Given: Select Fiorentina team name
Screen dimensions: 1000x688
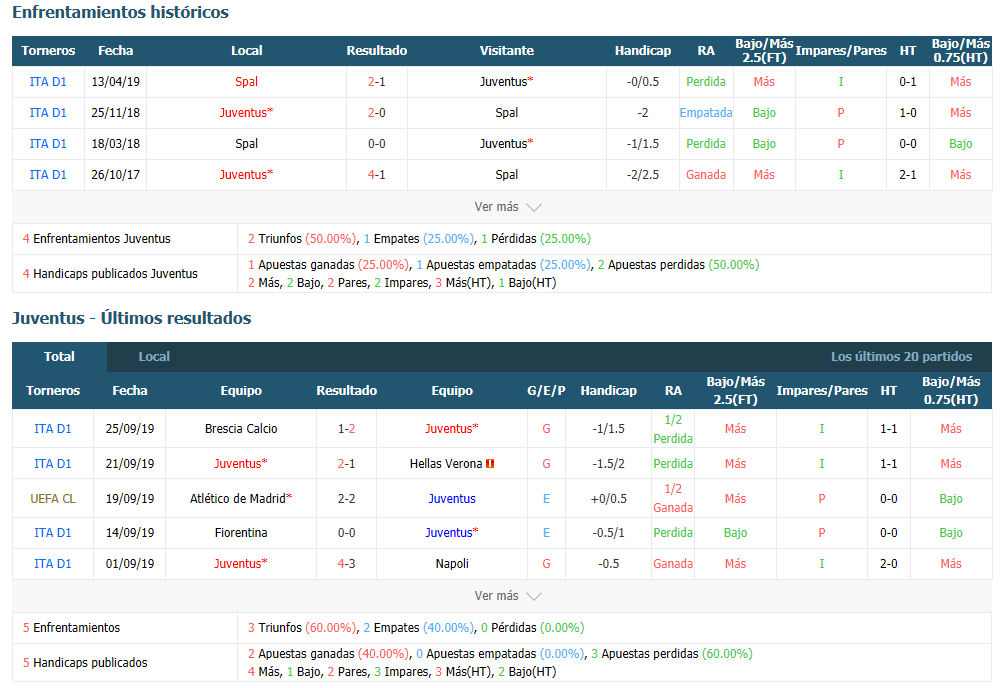Looking at the screenshot, I should pos(241,532).
